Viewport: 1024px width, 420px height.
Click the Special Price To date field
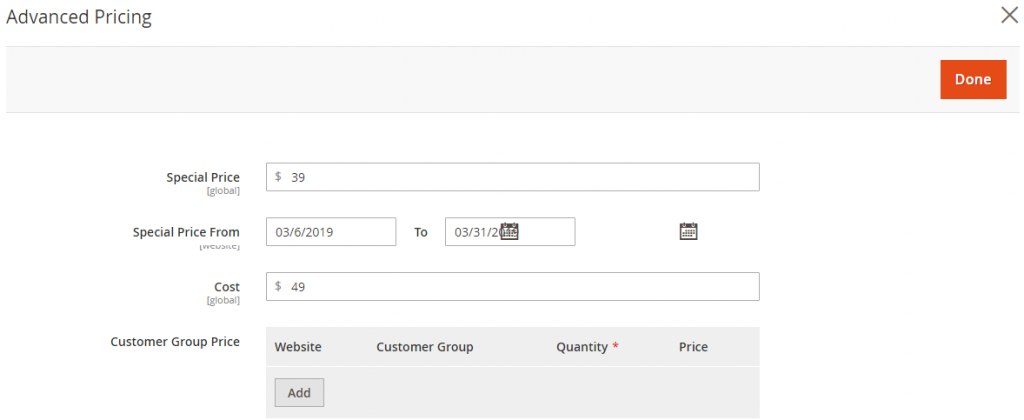click(510, 232)
